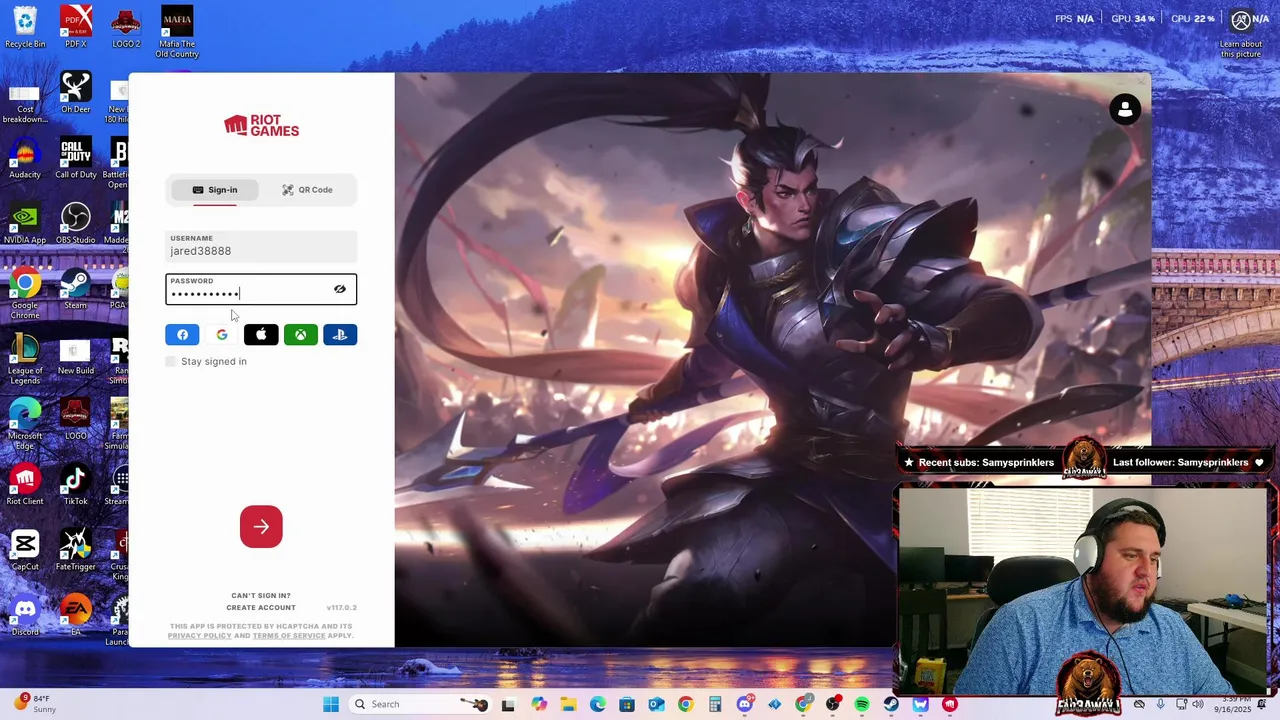Open the taskbar clock and date
Viewport: 1280px width, 720px height.
1232,704
